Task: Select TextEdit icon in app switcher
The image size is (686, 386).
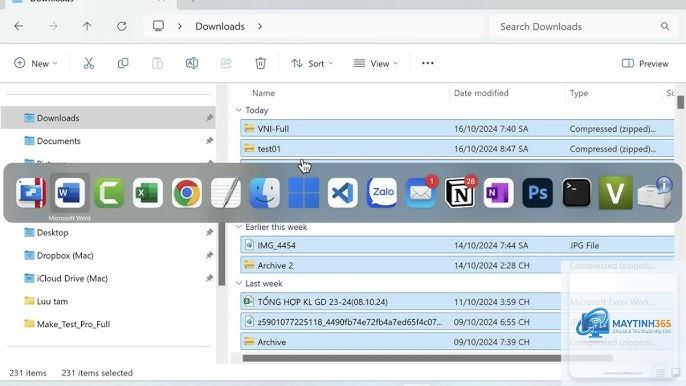Action: click(226, 193)
